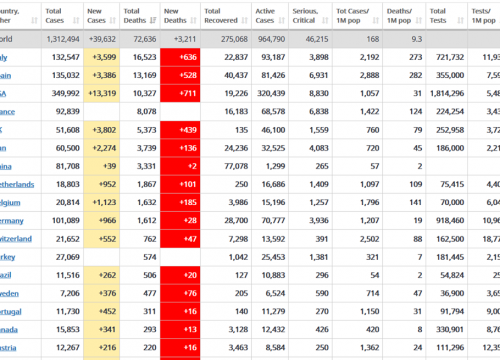
Task: Click the red +185 new deaths cell
Action: (x=180, y=202)
